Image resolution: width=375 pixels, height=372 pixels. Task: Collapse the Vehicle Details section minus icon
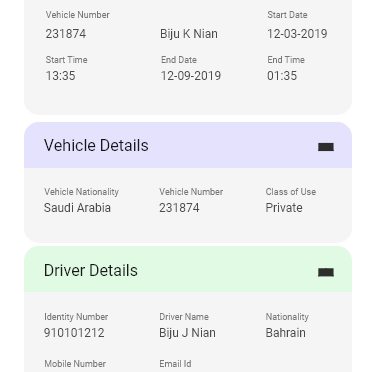[x=326, y=147]
